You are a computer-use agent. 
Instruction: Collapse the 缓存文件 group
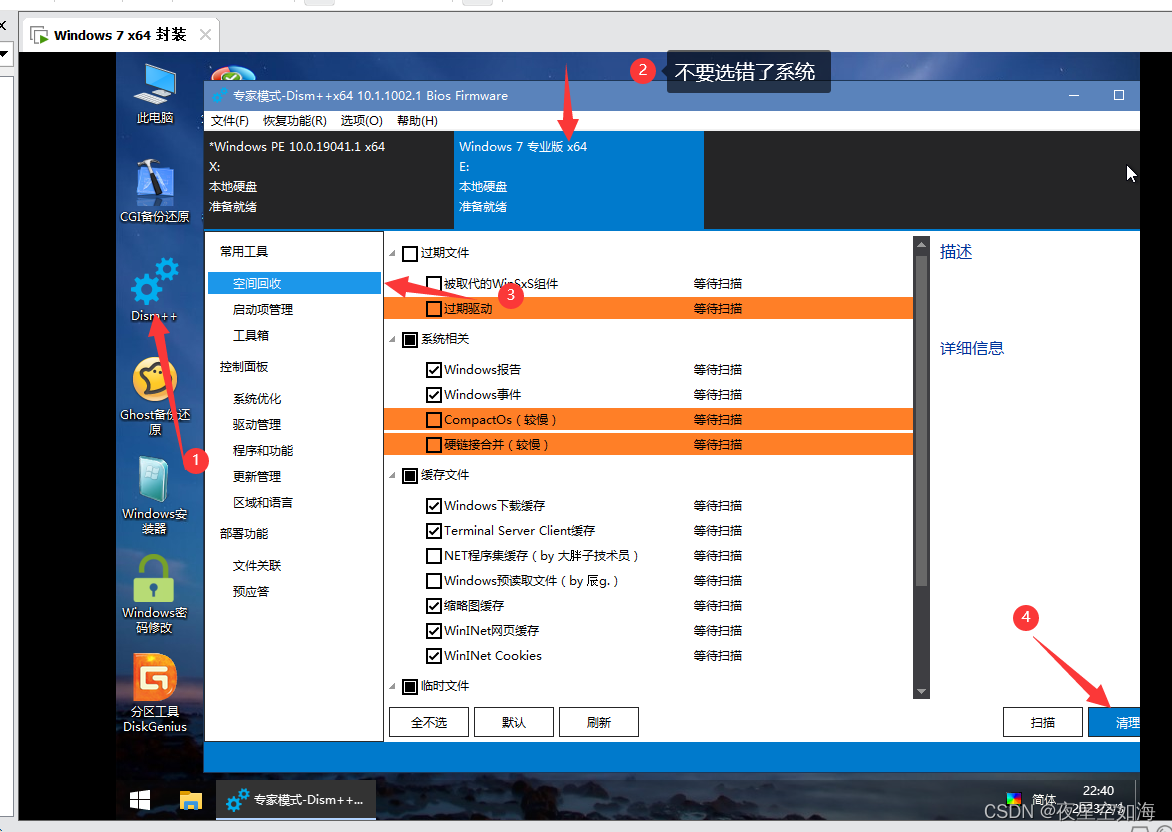click(392, 475)
